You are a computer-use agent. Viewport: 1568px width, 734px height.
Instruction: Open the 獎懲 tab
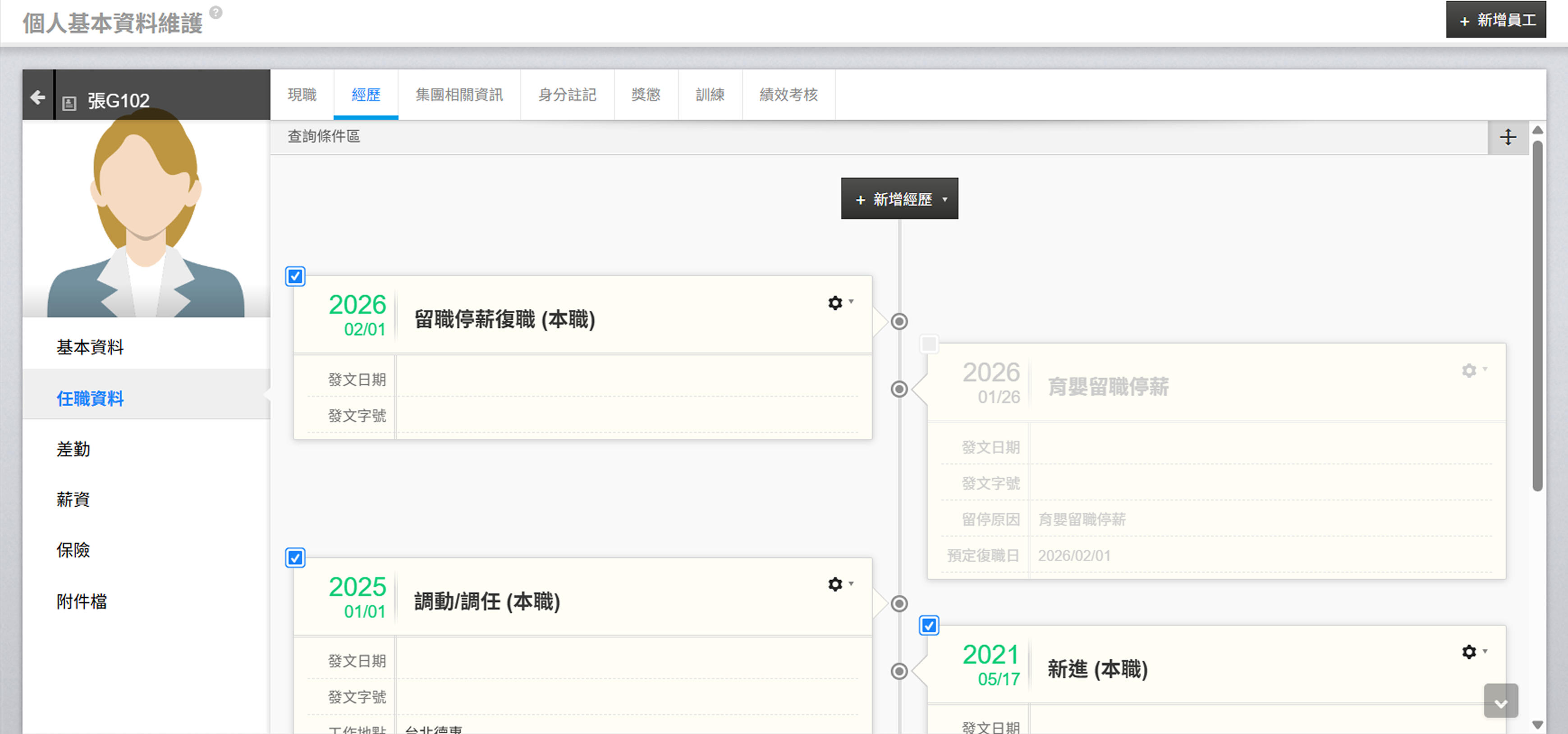pyautogui.click(x=646, y=95)
